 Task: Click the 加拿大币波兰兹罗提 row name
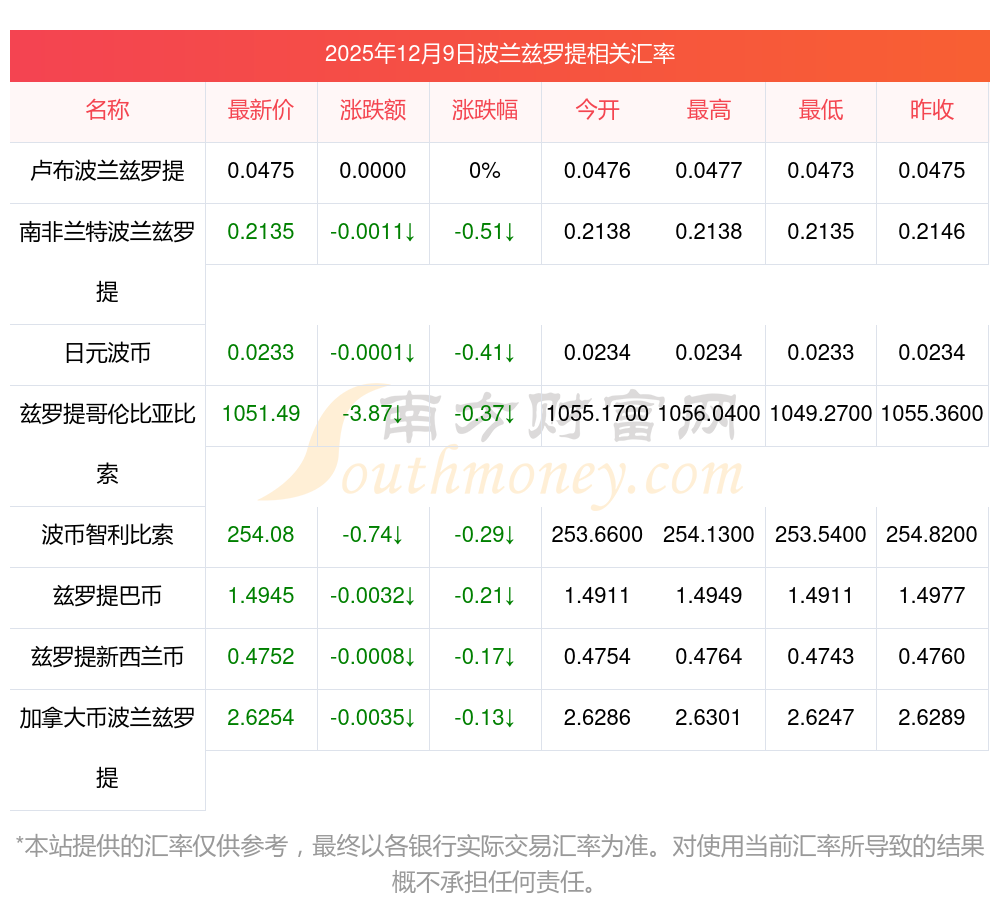[x=107, y=747]
